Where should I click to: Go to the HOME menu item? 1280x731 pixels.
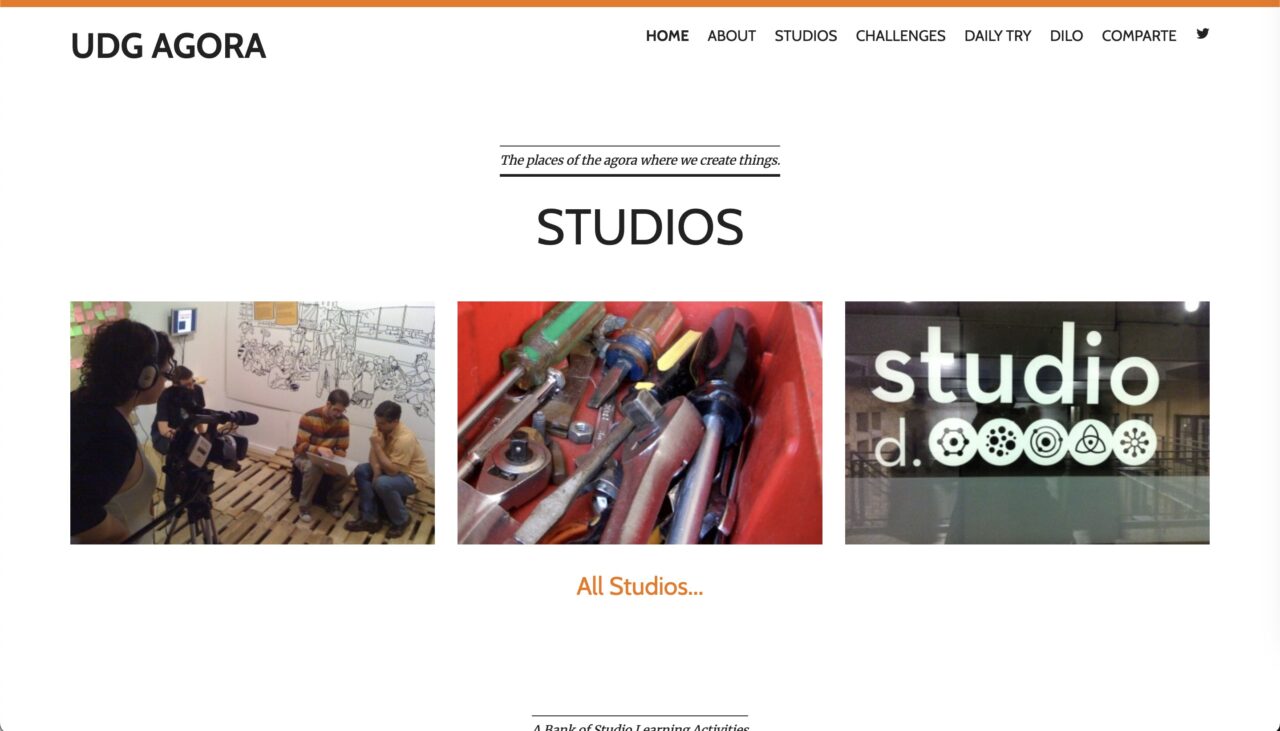pyautogui.click(x=667, y=36)
